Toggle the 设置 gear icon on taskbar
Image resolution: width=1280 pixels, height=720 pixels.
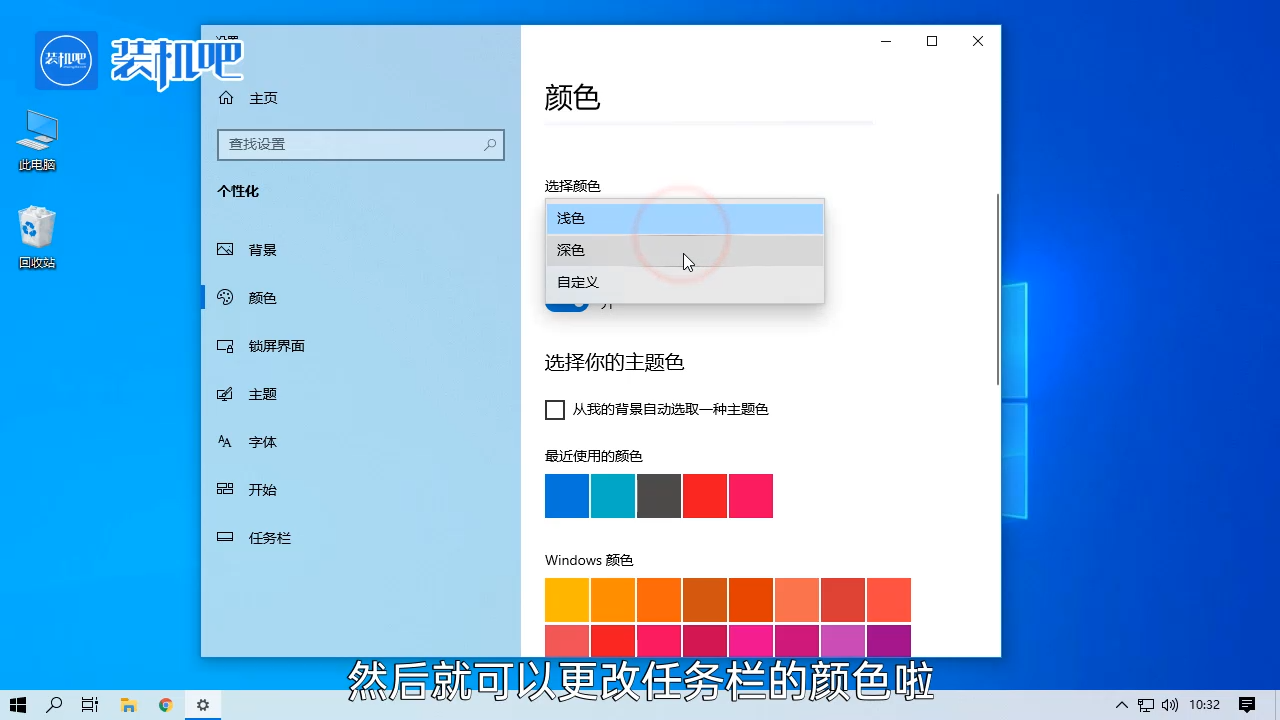(x=202, y=705)
